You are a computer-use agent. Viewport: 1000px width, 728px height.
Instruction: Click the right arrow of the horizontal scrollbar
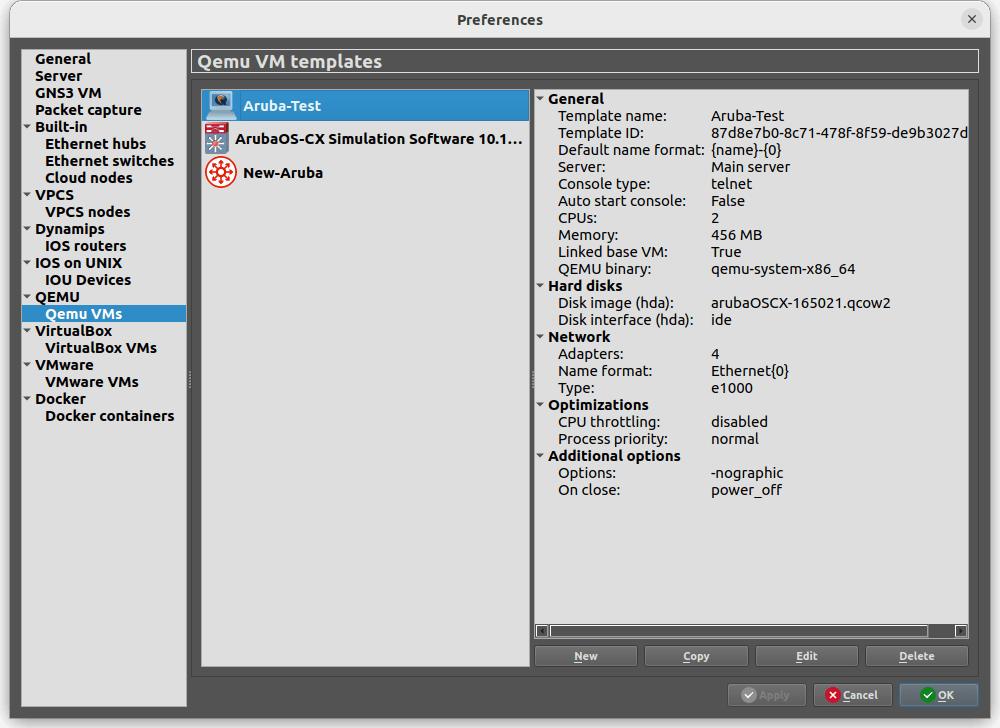(960, 630)
